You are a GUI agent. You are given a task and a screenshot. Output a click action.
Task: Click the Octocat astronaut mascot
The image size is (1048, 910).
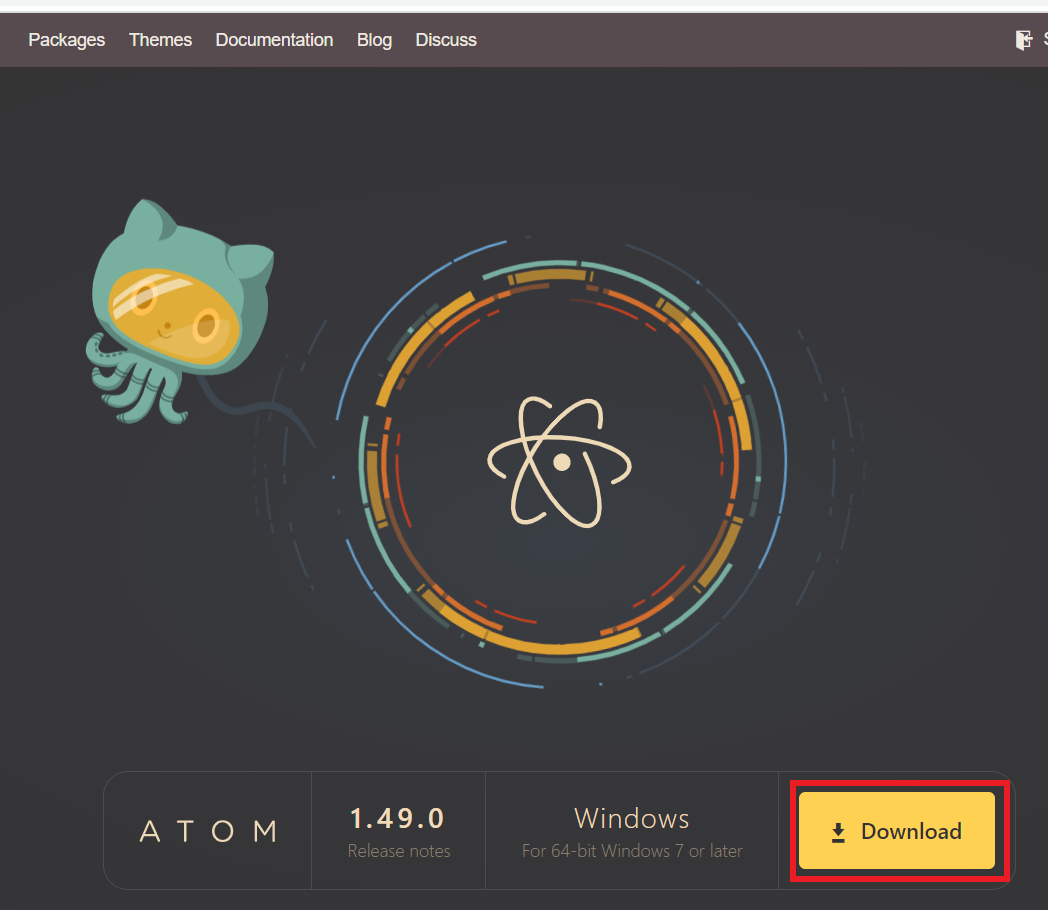pos(180,312)
